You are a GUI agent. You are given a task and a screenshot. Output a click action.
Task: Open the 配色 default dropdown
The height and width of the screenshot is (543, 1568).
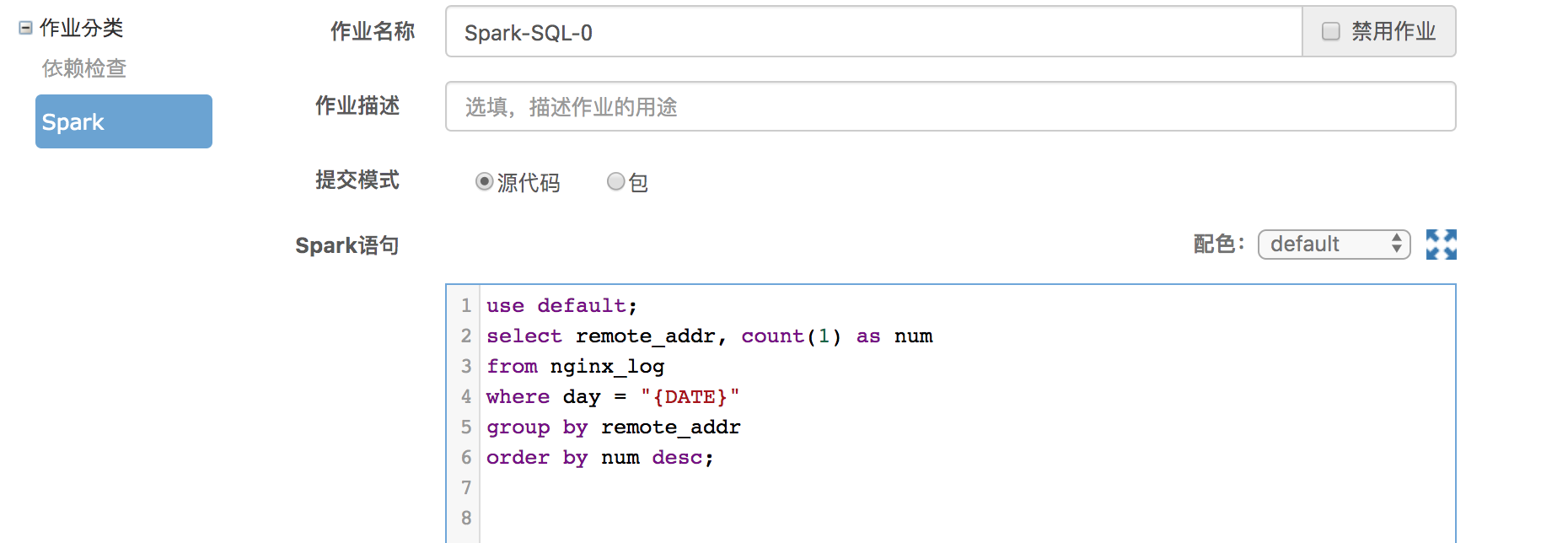point(1334,245)
